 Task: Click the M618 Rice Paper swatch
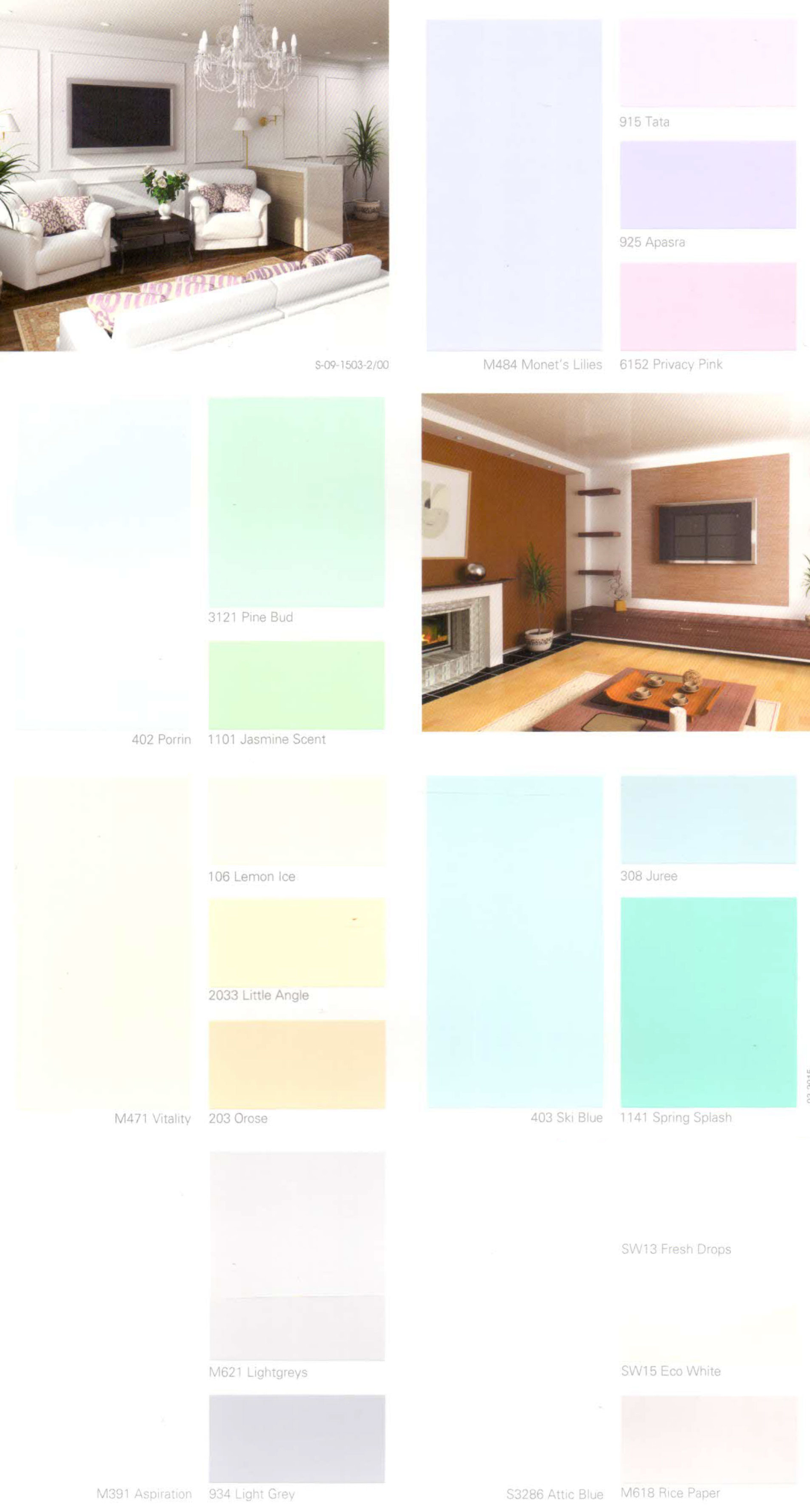click(x=708, y=1439)
